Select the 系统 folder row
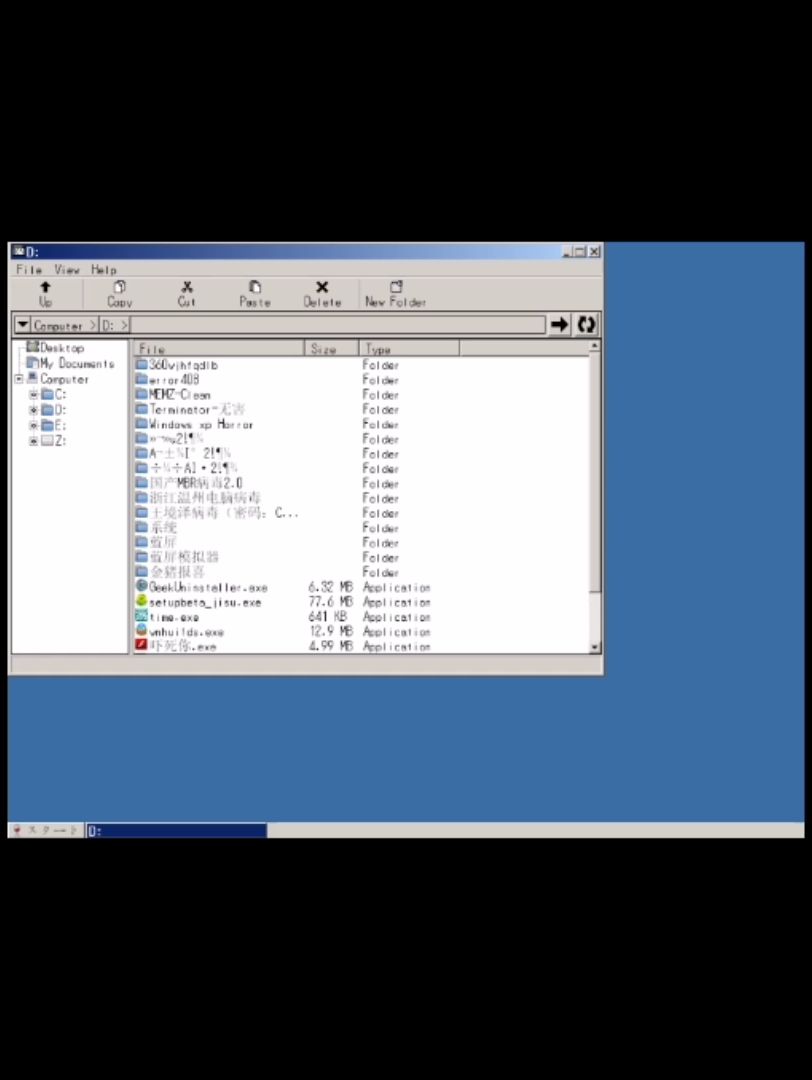Screen dimensions: 812x1080 [x=362, y=527]
